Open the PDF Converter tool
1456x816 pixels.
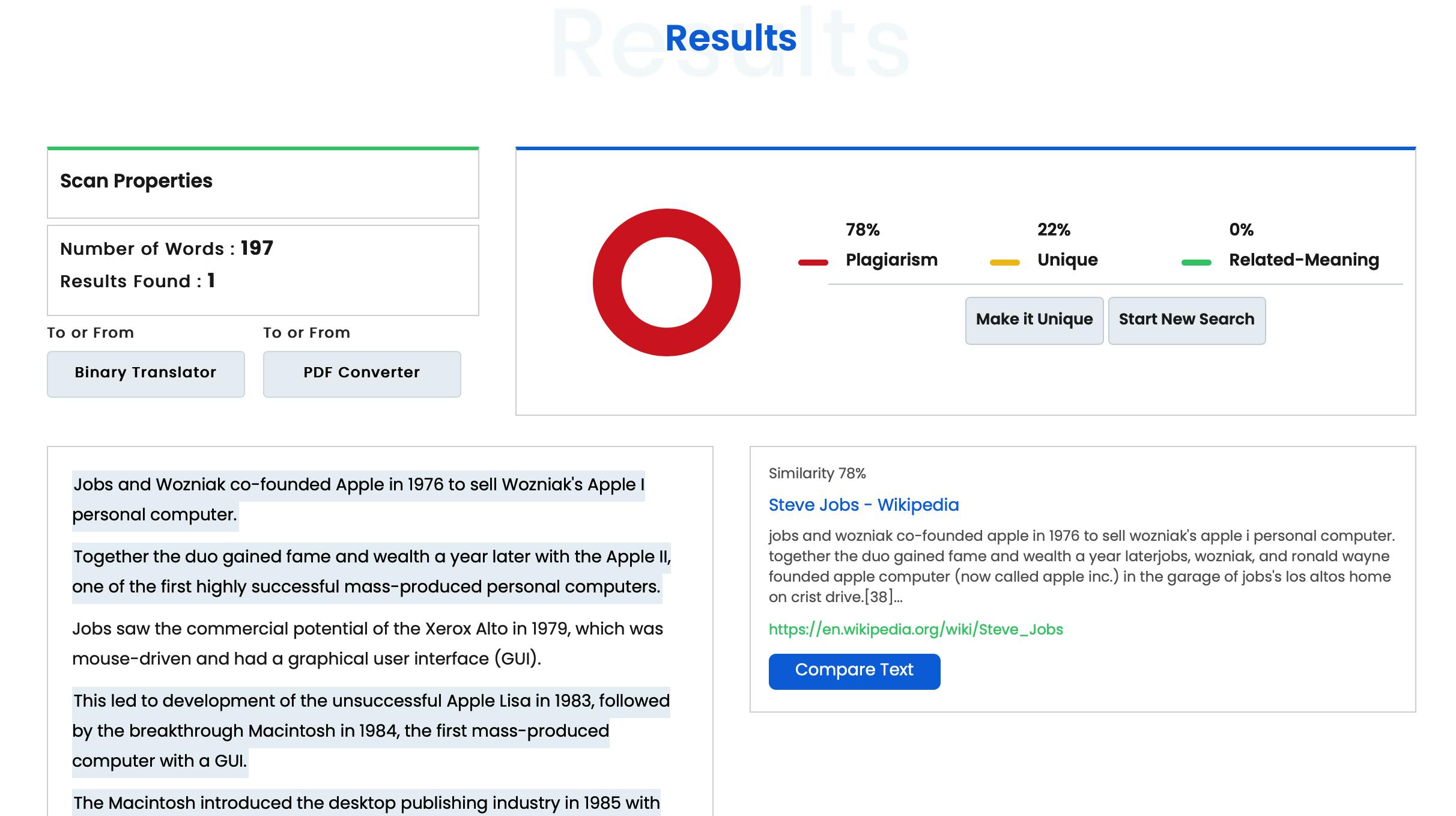coord(362,373)
